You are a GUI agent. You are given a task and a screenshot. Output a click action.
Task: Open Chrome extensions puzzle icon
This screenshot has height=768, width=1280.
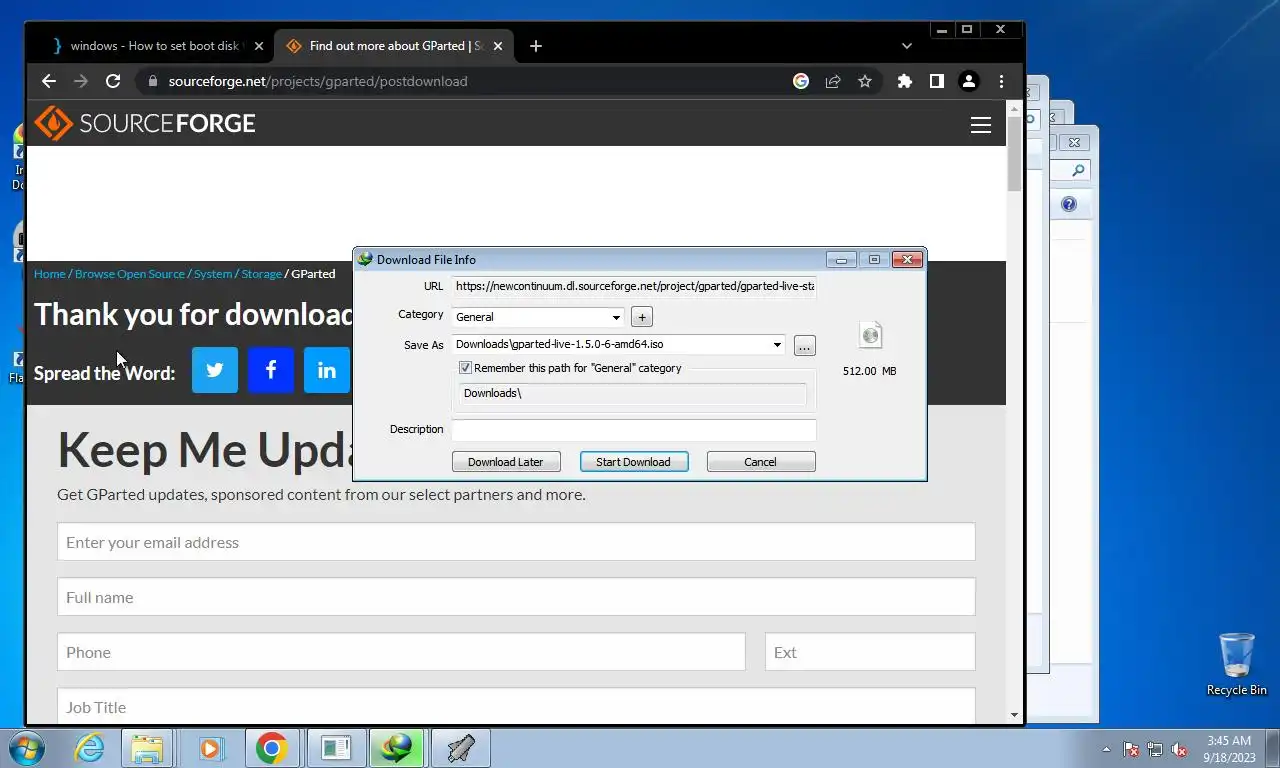click(x=905, y=81)
